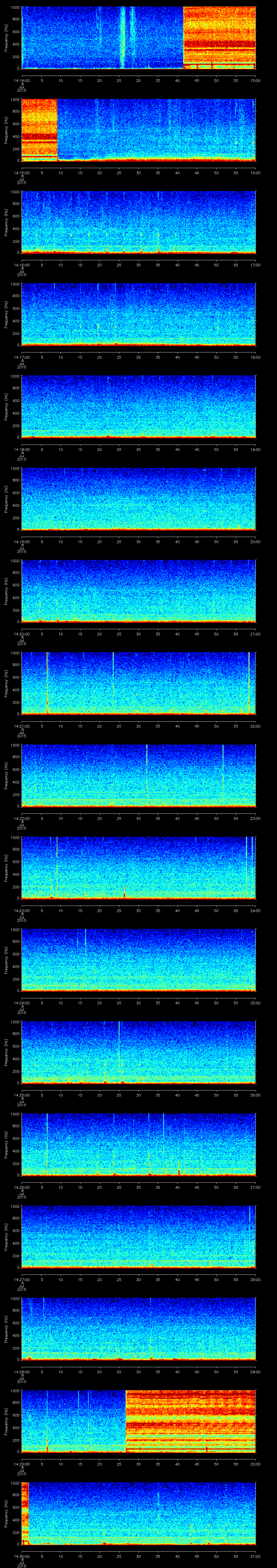Click the red noise block in the 14:29:00 spectrogram
This screenshot has height=1568, width=277.
(190, 1421)
